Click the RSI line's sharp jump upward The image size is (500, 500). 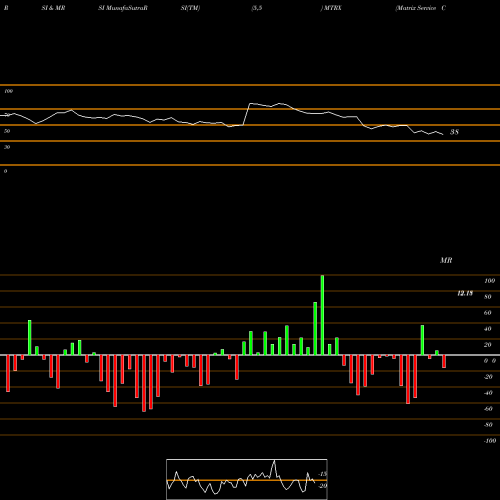246,114
